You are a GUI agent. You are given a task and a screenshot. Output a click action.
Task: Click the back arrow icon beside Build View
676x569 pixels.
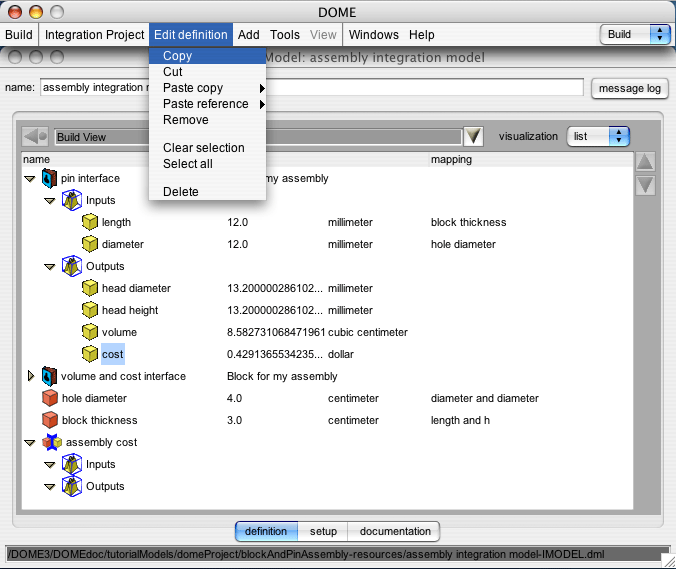point(35,137)
